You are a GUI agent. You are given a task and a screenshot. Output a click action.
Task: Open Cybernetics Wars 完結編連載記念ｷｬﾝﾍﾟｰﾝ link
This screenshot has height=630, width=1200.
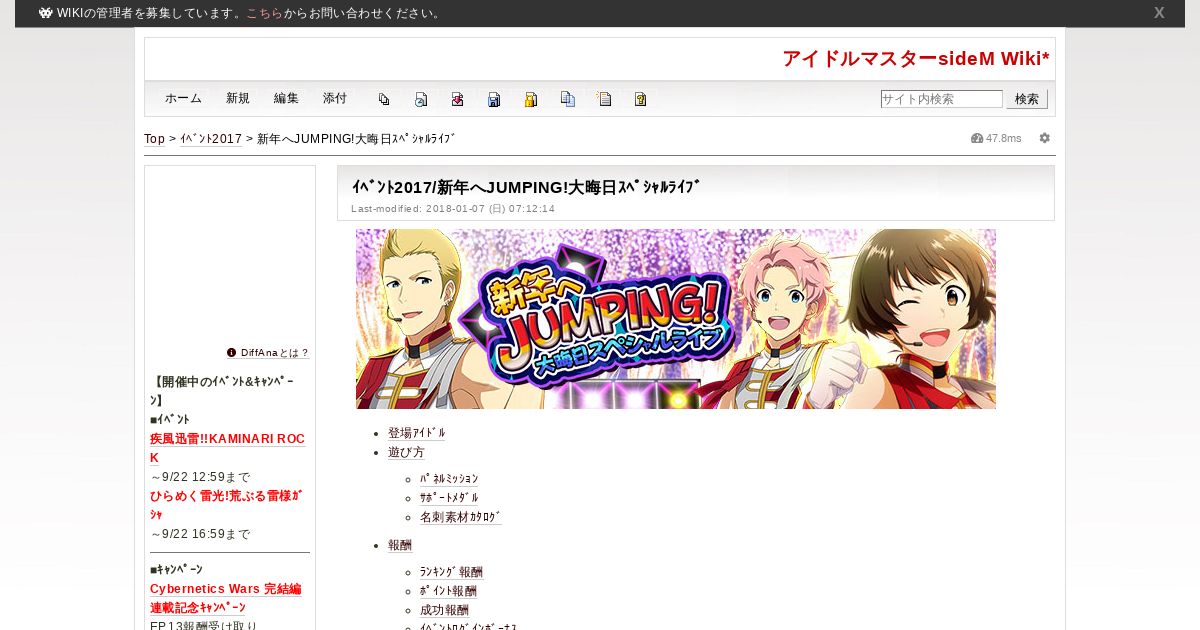click(x=225, y=598)
